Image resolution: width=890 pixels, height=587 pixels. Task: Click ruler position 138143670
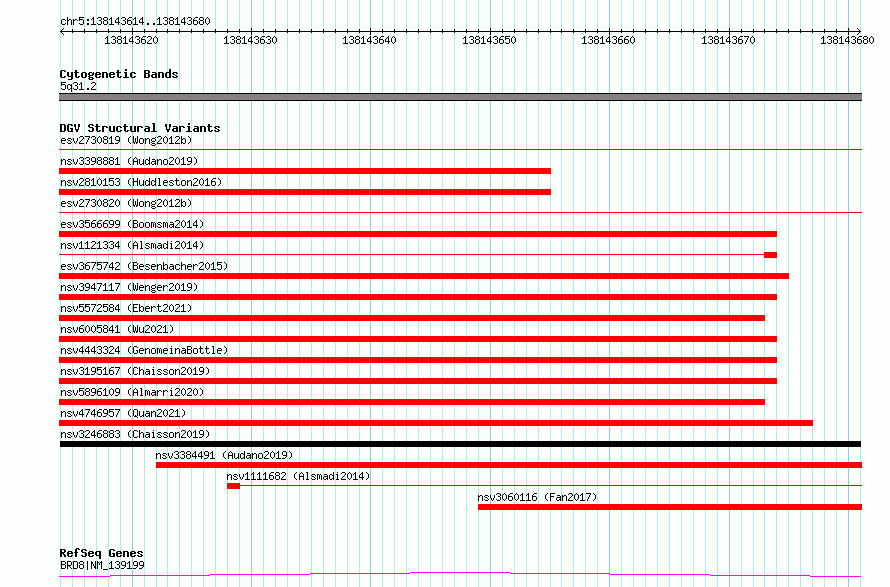(x=728, y=40)
